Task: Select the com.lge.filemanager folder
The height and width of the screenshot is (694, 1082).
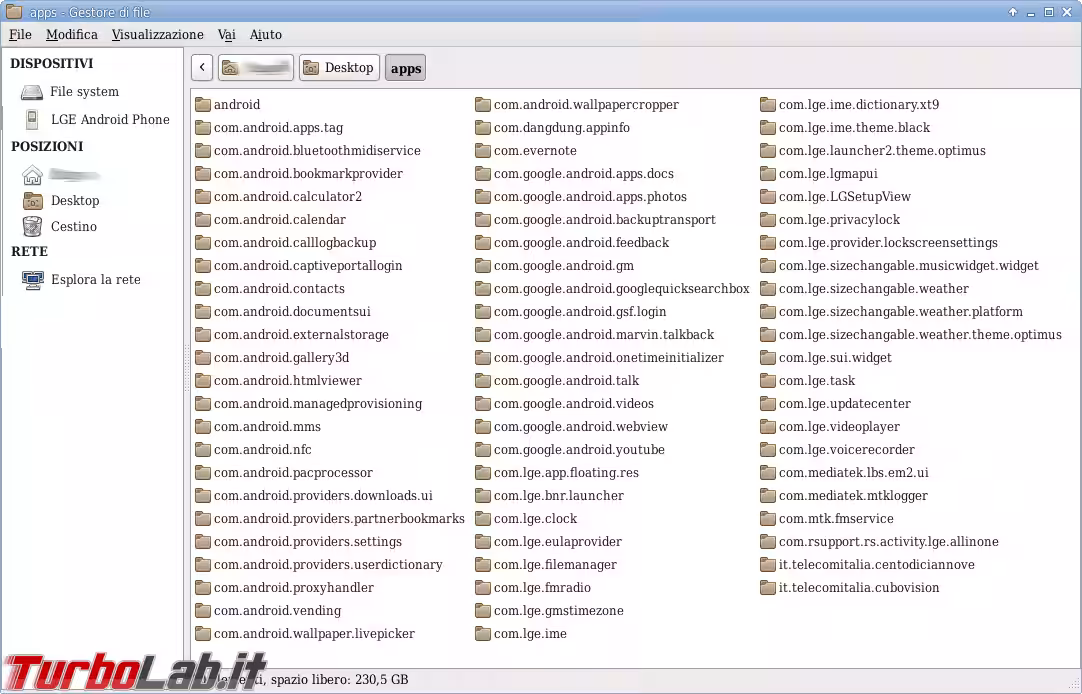Action: [555, 565]
